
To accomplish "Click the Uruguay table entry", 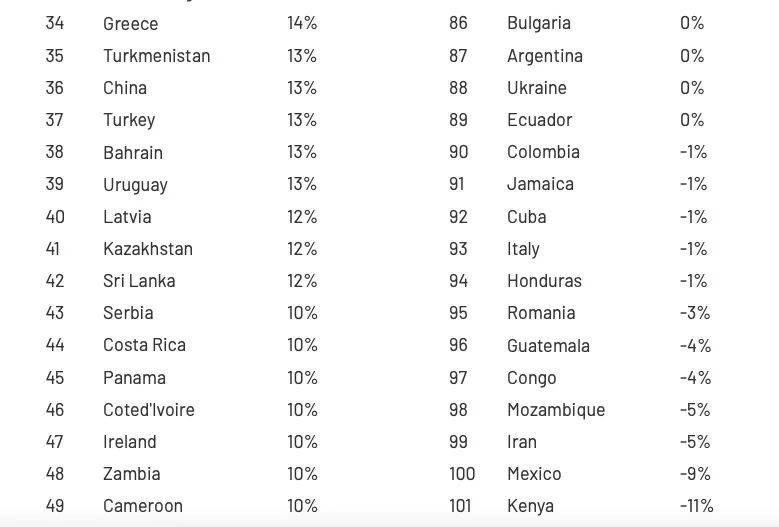I will [135, 184].
